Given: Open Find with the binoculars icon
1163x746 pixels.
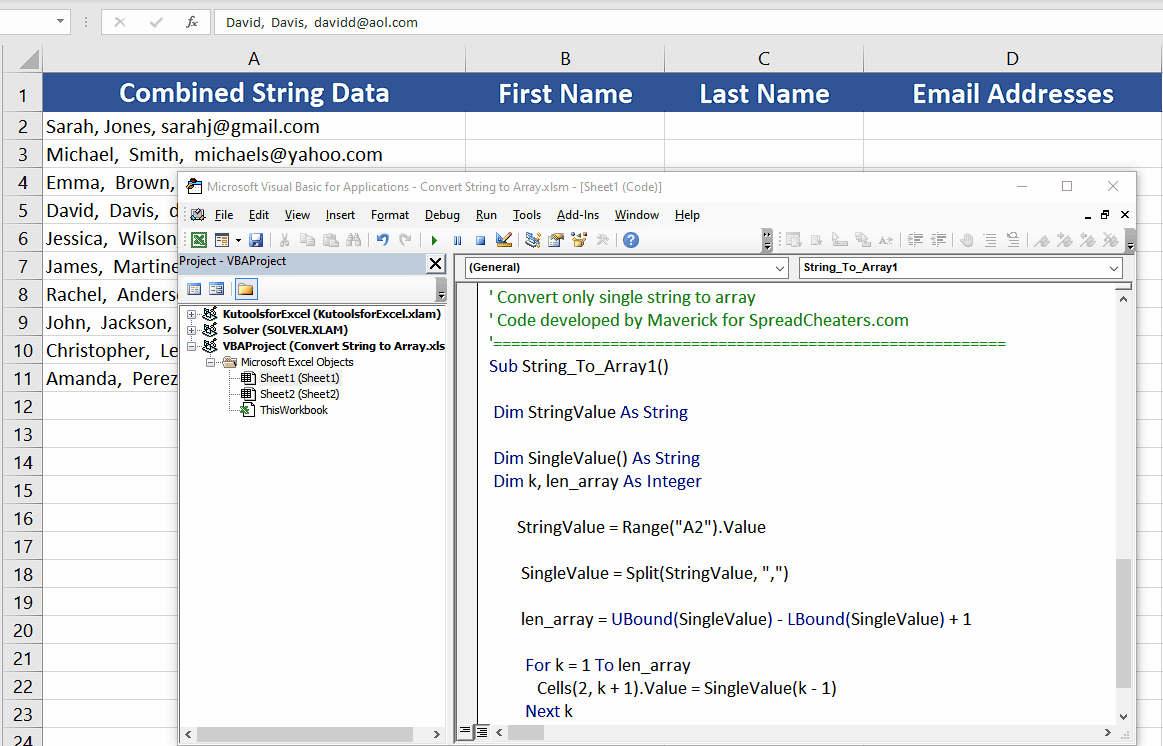Looking at the screenshot, I should coord(354,240).
